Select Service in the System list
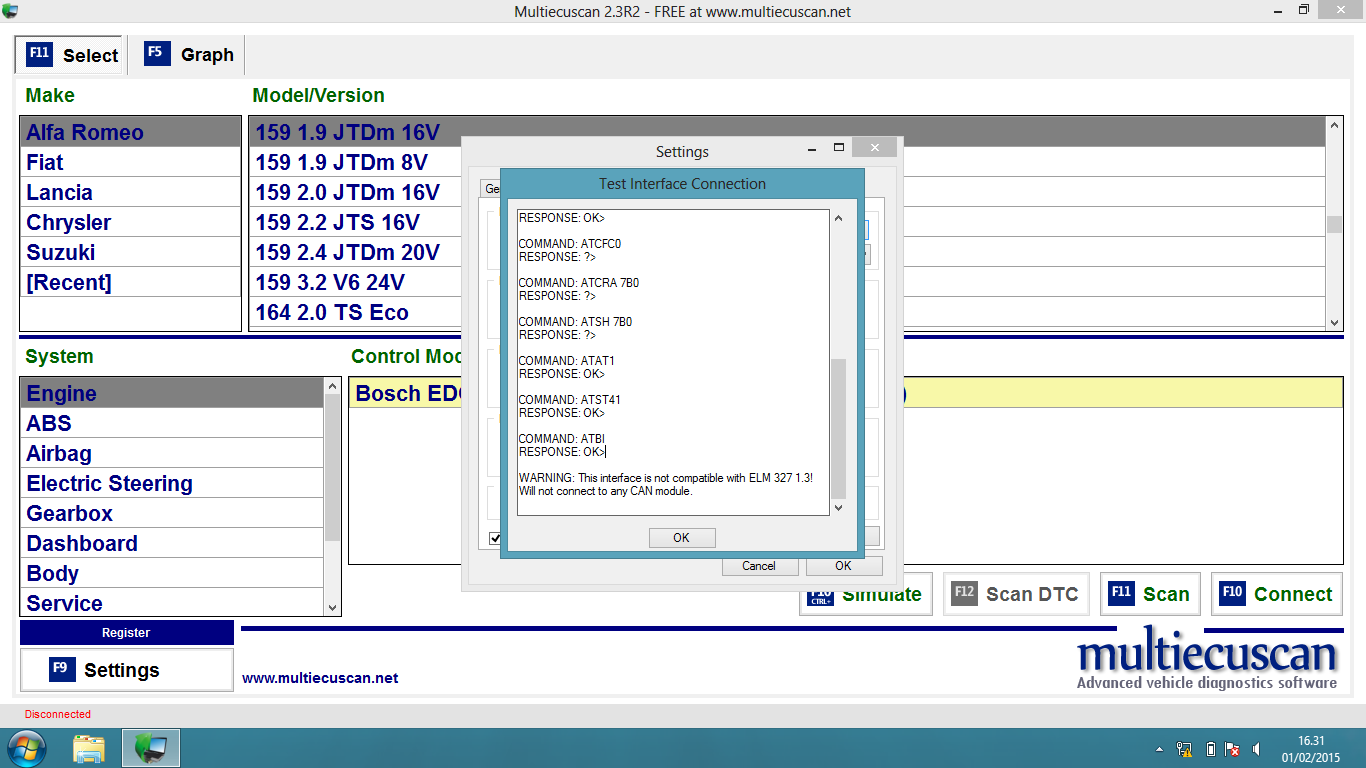 point(172,603)
